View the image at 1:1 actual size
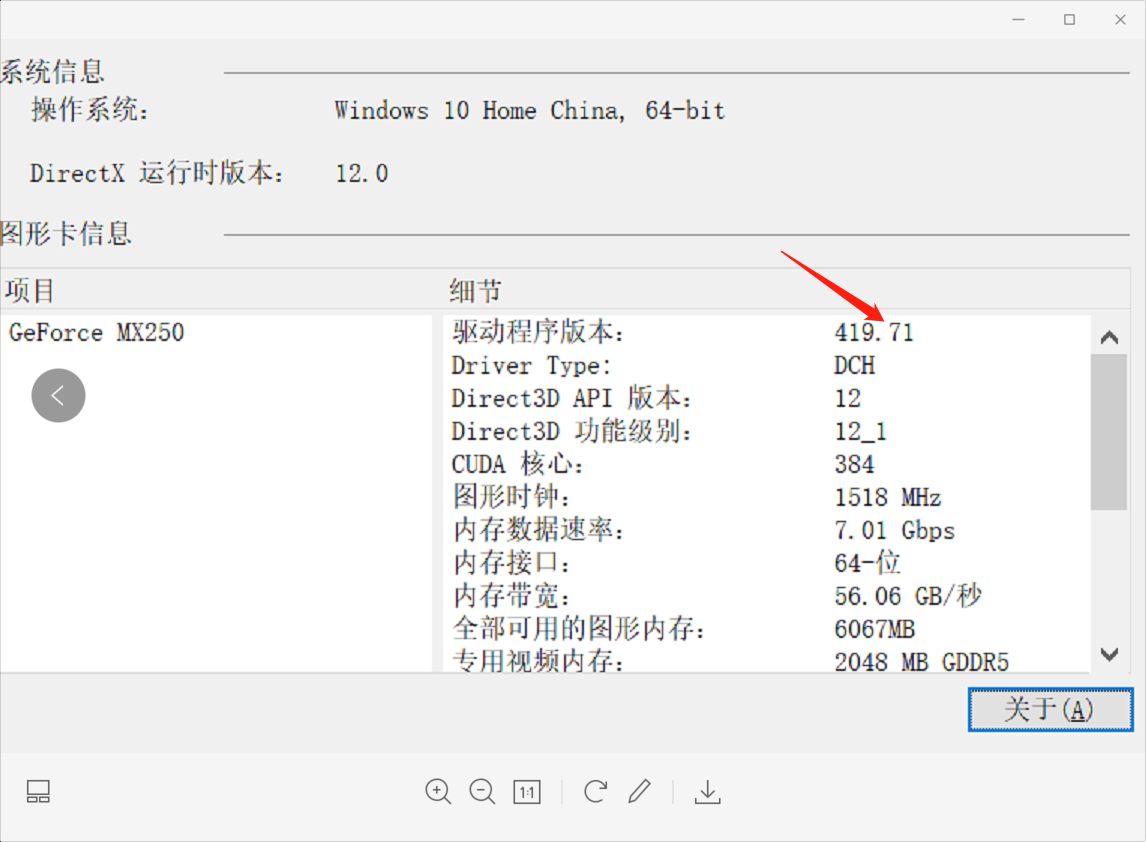Viewport: 1146px width, 842px height. (526, 791)
